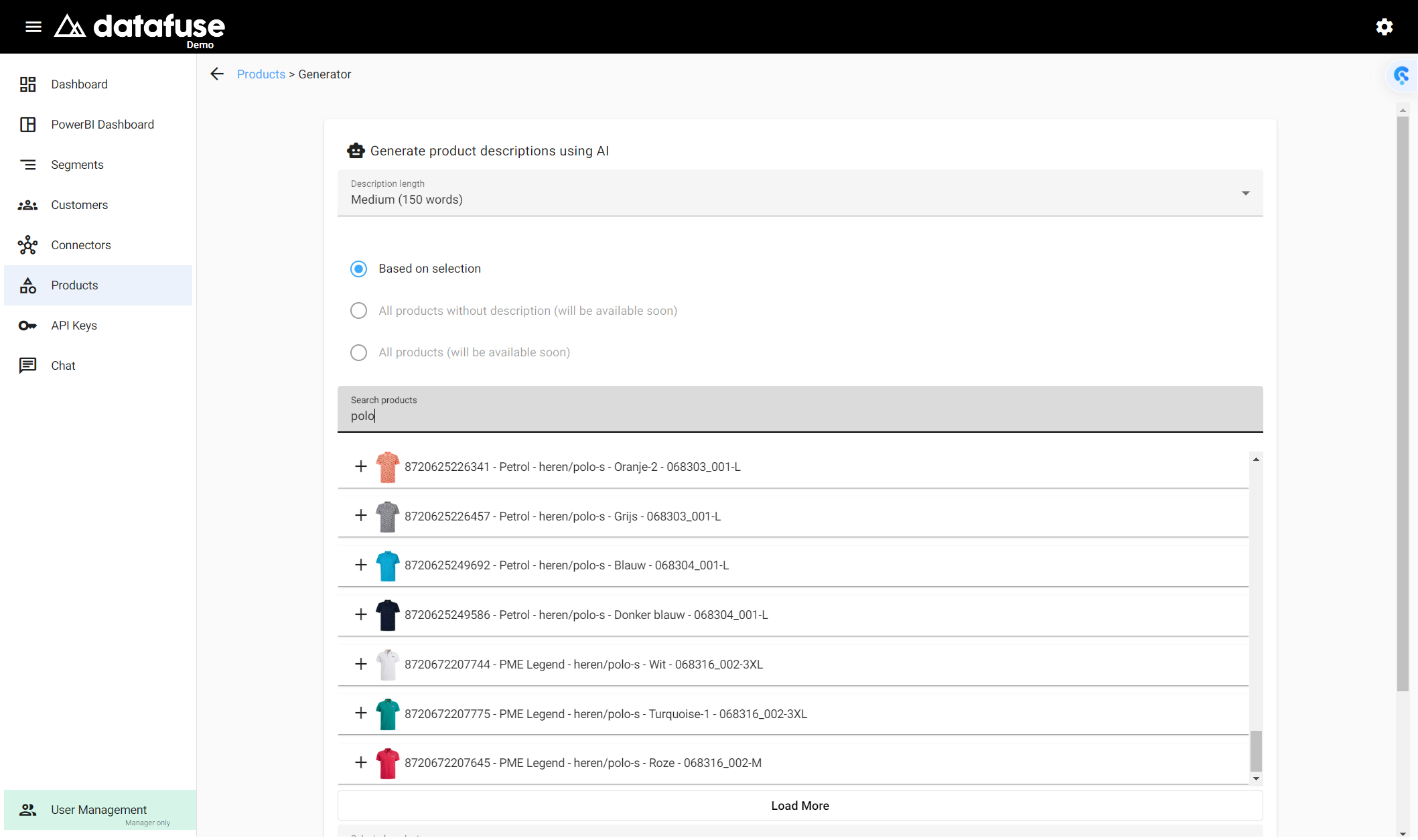Click results list scrollbar down arrow
This screenshot has height=840, width=1418.
pos(1257,779)
